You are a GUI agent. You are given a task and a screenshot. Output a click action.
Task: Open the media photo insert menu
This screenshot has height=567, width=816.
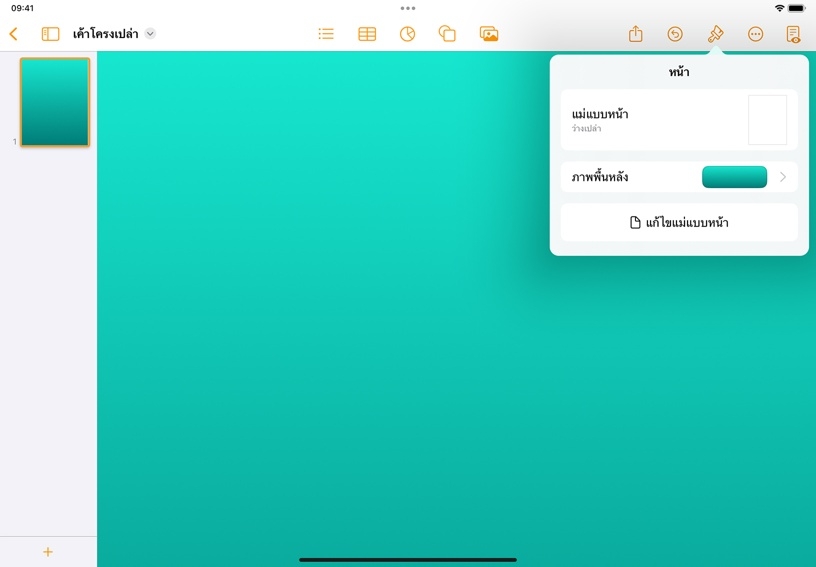point(489,34)
